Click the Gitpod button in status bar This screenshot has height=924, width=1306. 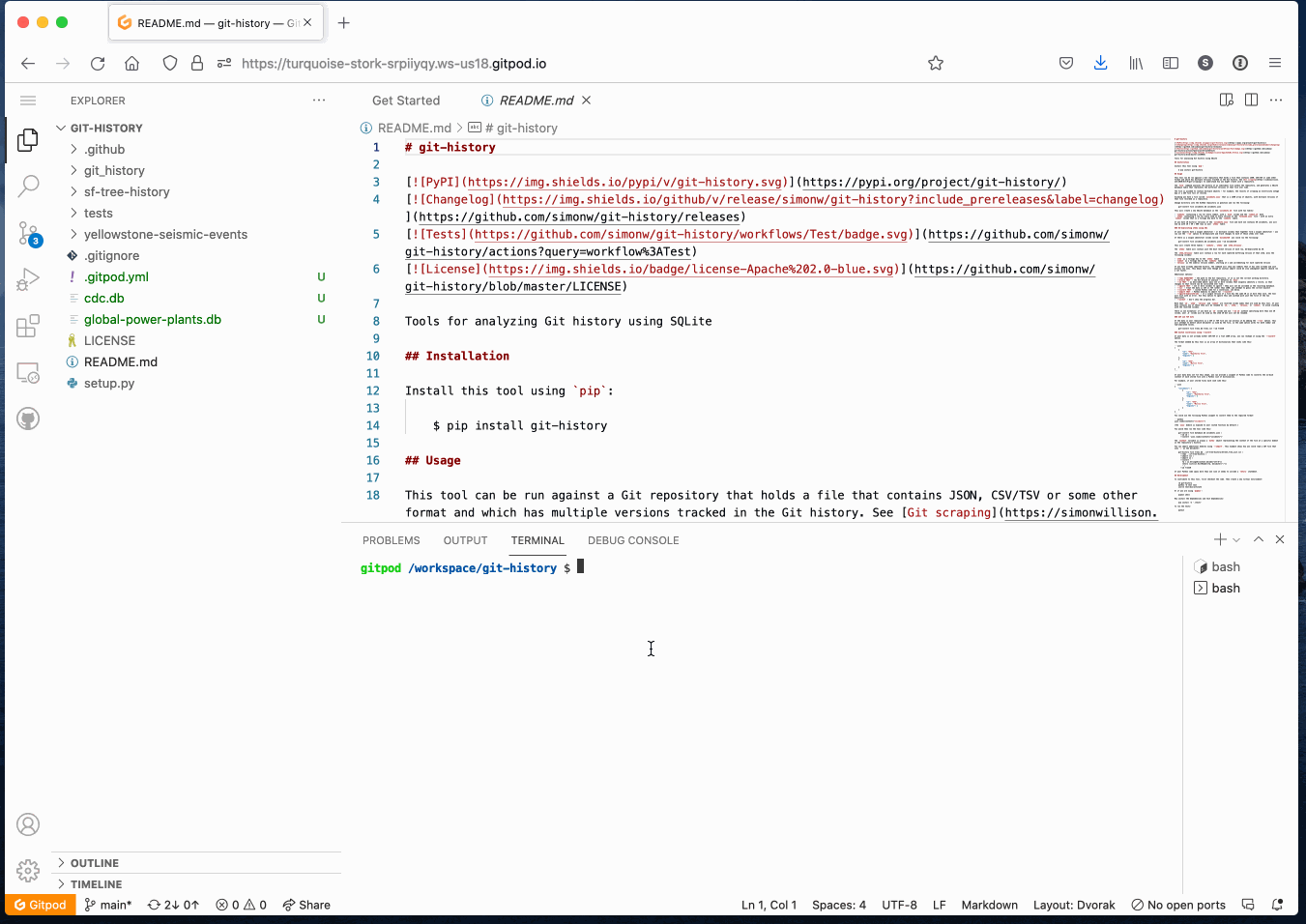(x=41, y=905)
